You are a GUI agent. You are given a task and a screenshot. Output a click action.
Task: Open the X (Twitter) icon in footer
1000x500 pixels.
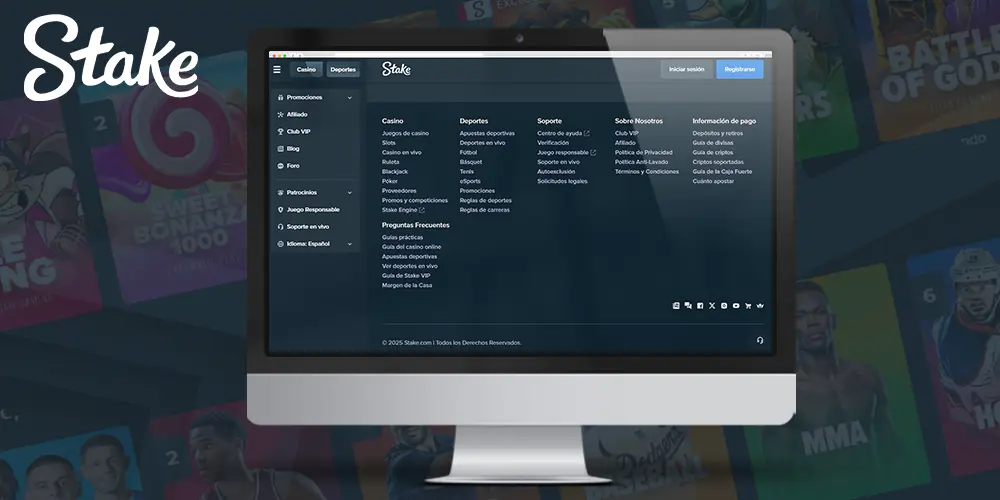tap(712, 305)
